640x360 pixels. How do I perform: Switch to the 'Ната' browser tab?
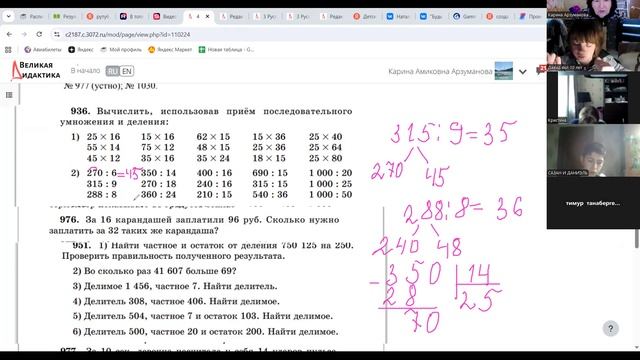tap(398, 17)
